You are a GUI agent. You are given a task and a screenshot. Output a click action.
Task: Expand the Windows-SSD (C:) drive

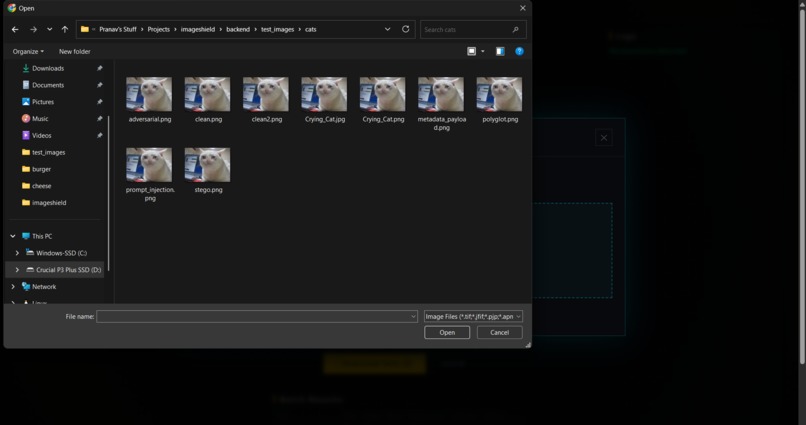(17, 253)
